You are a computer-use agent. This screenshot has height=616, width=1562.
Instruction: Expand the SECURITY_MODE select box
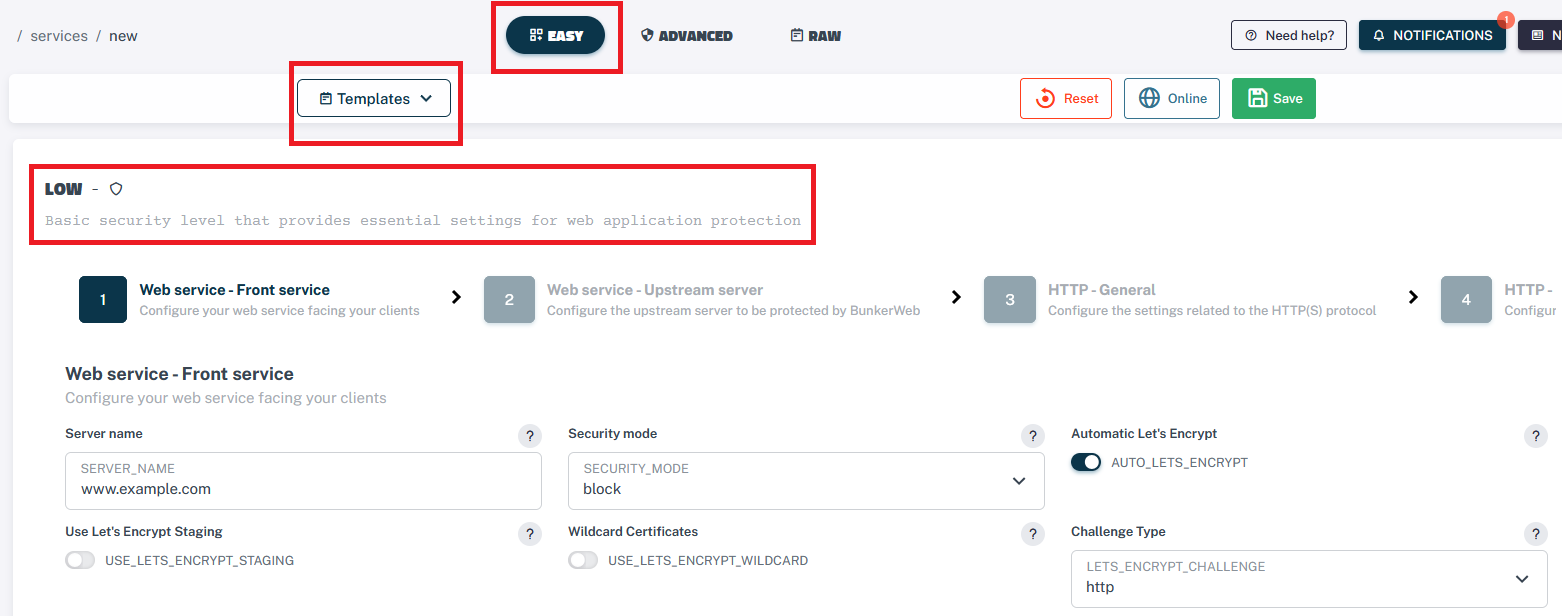point(806,481)
